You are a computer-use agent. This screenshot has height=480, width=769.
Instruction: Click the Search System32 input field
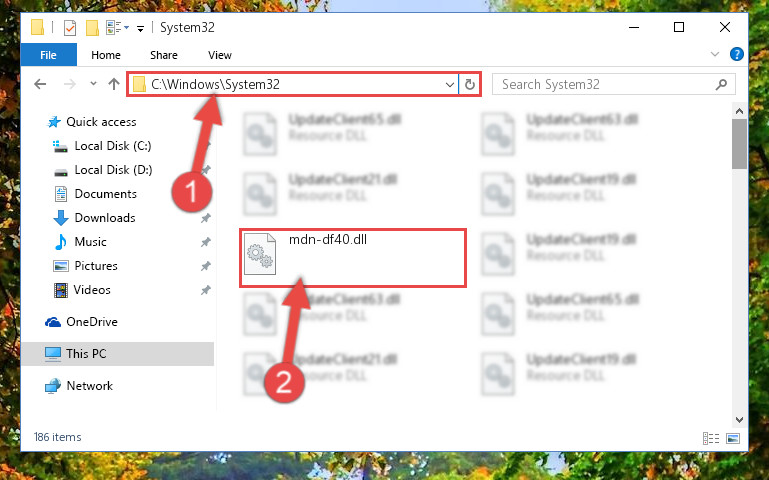coord(606,84)
